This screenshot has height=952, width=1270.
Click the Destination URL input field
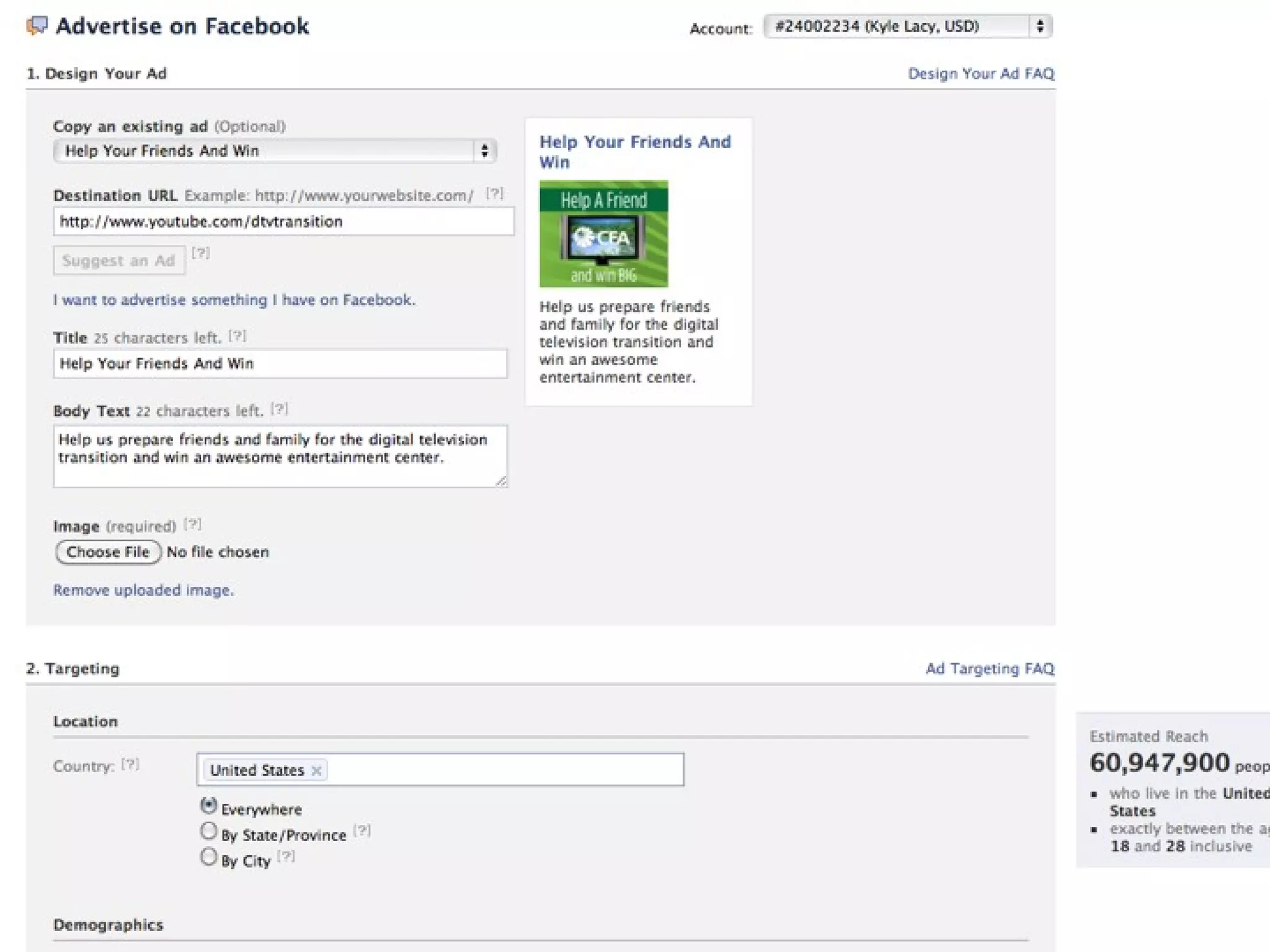click(283, 222)
